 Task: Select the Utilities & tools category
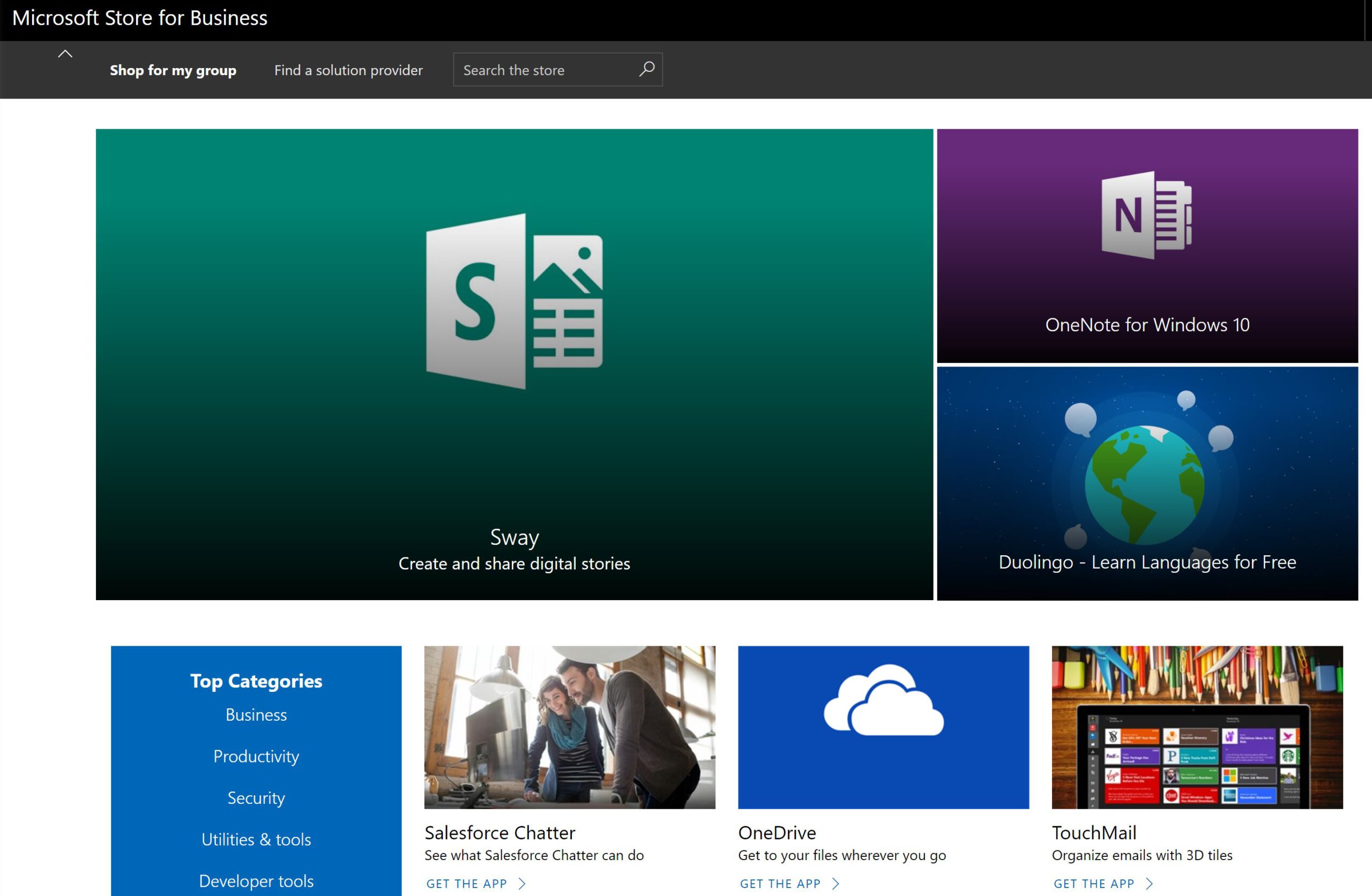point(256,840)
